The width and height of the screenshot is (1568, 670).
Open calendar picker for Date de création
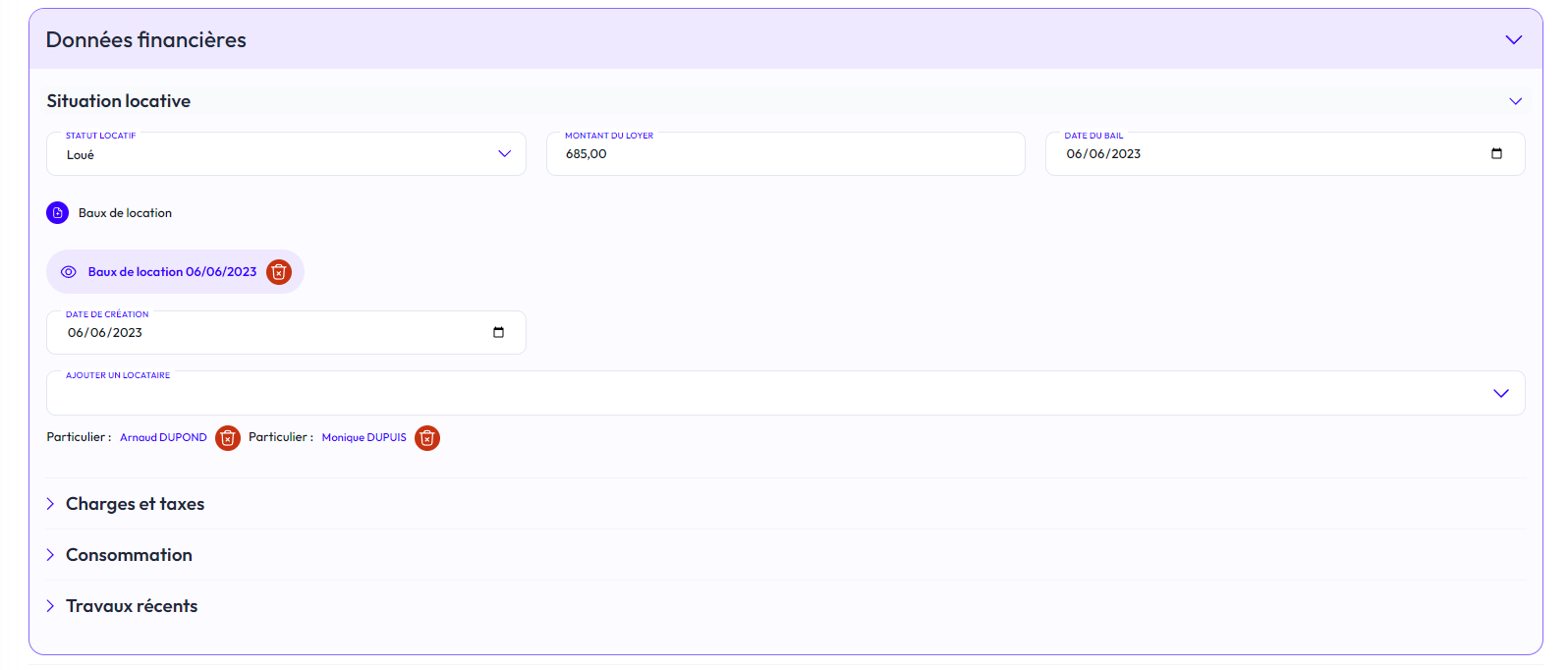click(x=498, y=333)
